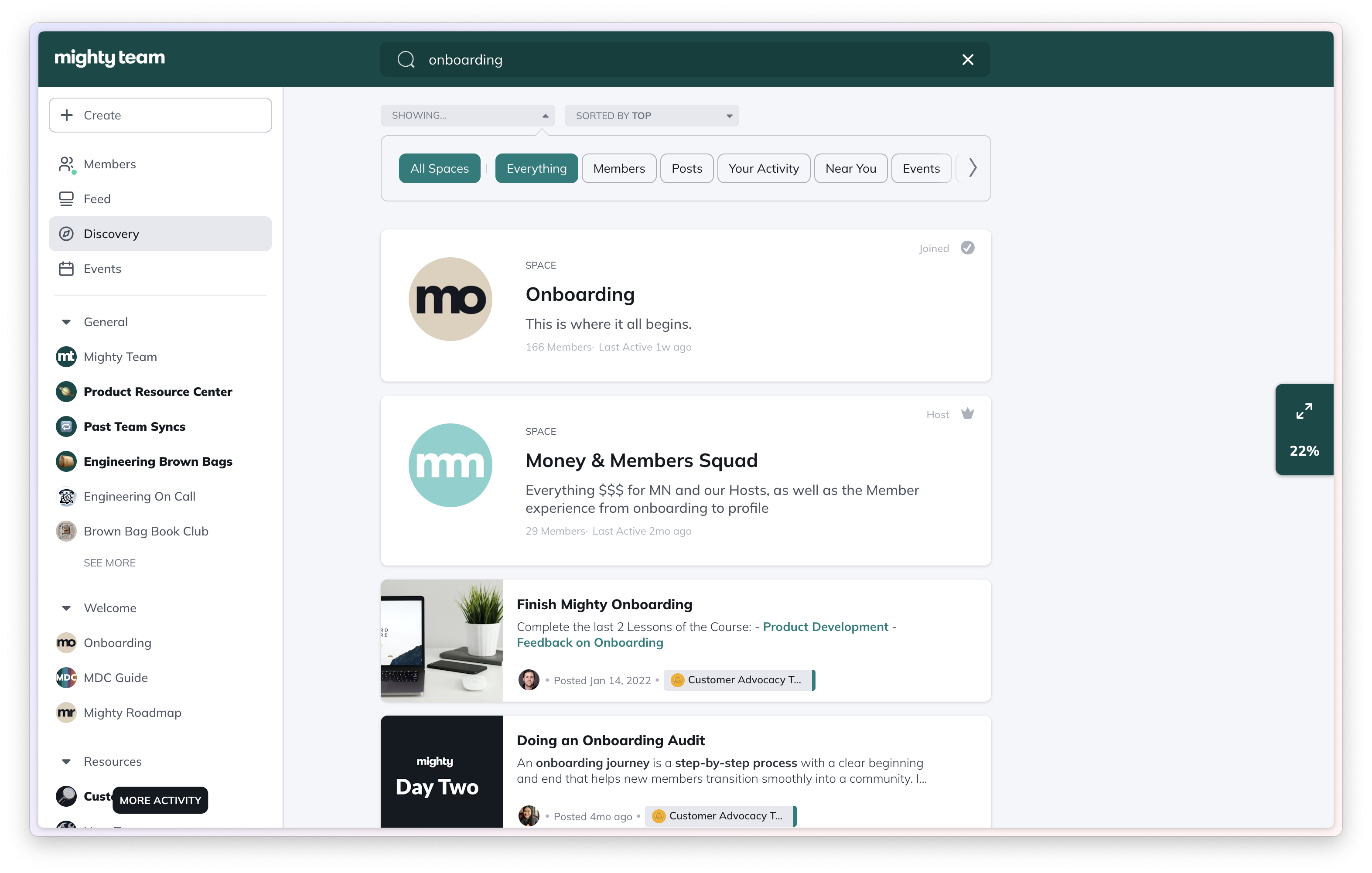
Task: Open the Engineering On Call space
Action: point(139,496)
